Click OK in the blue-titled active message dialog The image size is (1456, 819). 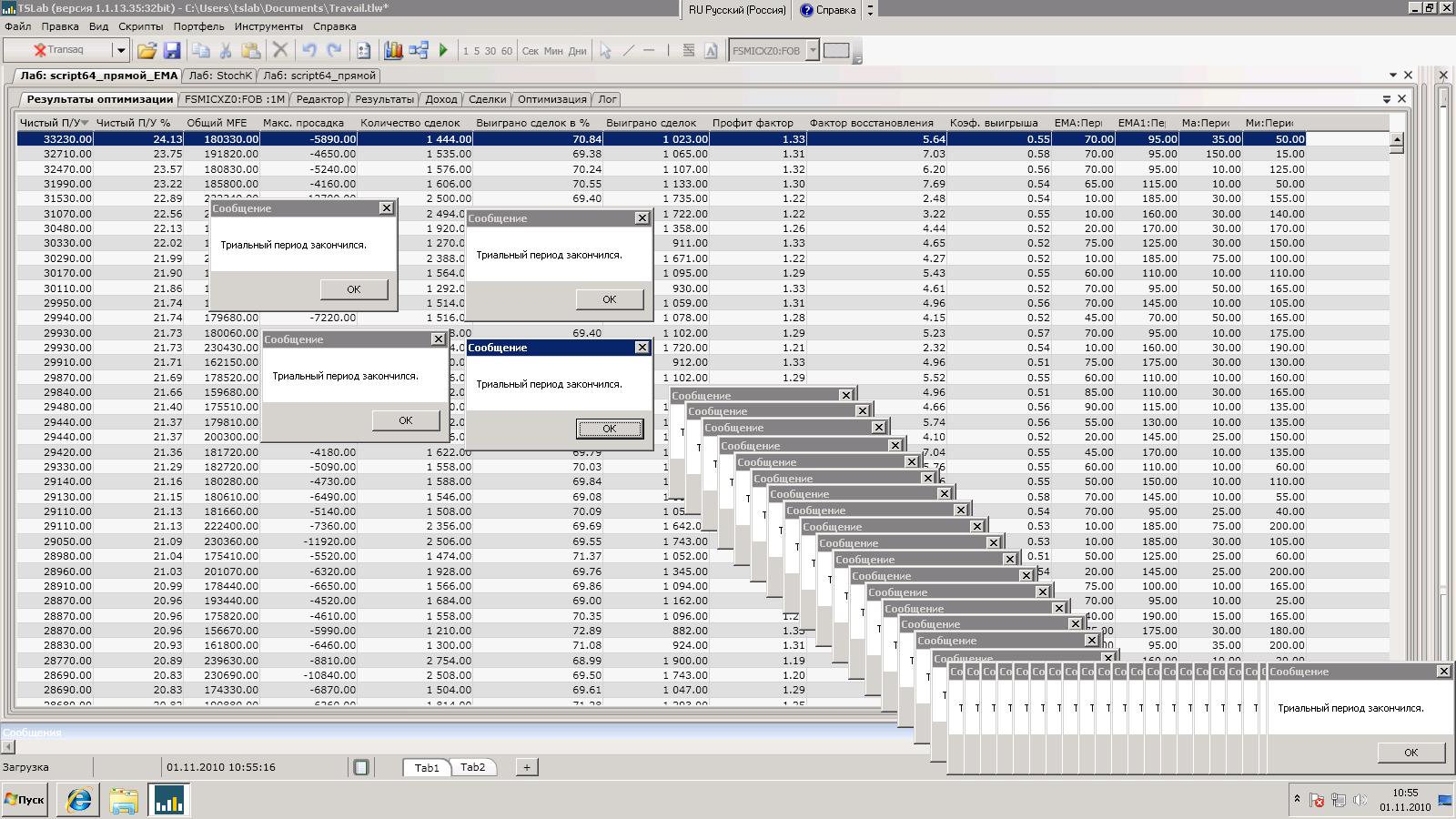click(609, 429)
